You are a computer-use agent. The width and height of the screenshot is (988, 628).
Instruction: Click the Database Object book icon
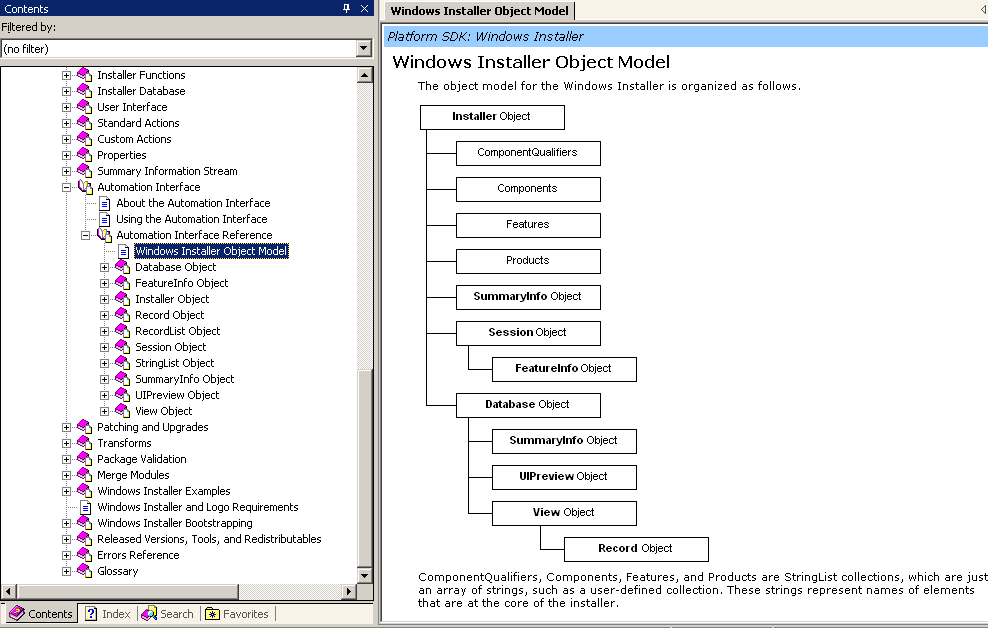(122, 267)
